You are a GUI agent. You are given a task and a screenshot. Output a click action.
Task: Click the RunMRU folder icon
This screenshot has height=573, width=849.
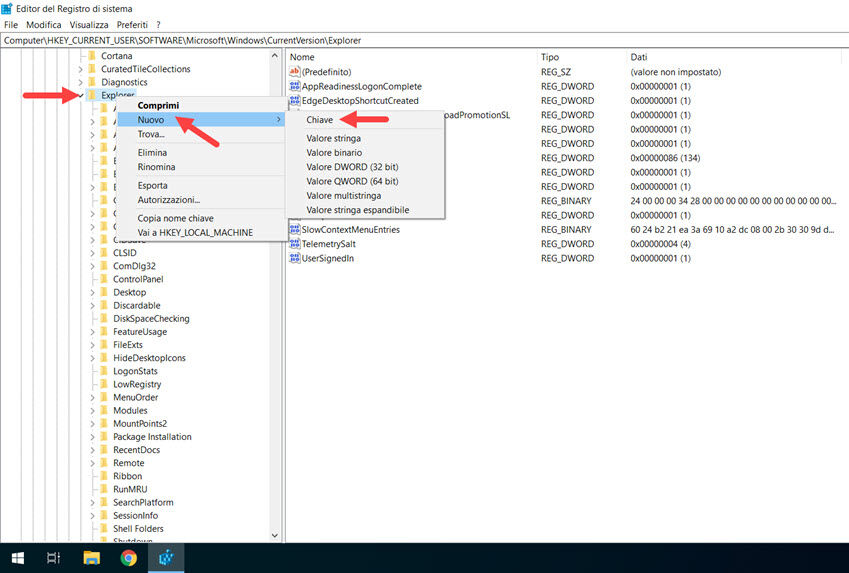[103, 489]
